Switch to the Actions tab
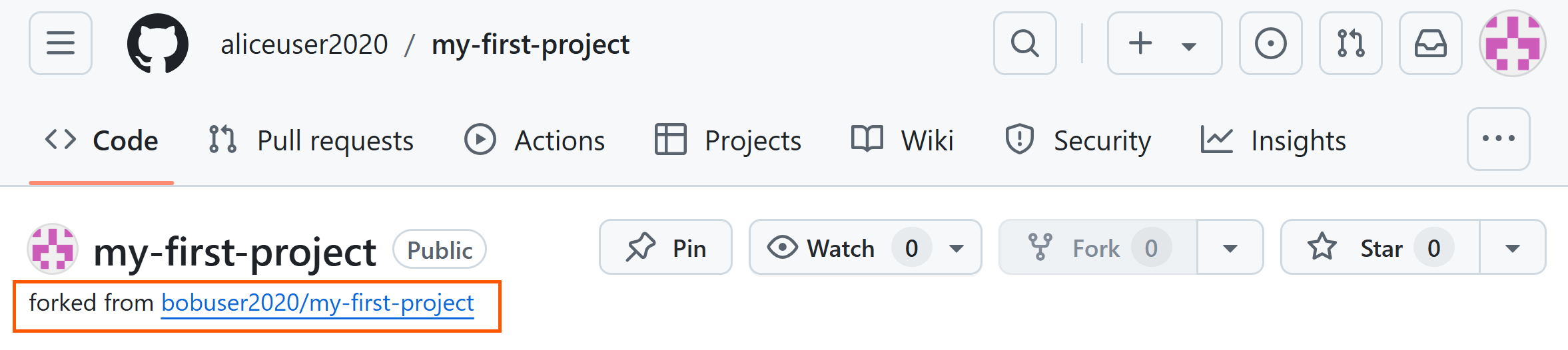 click(535, 141)
